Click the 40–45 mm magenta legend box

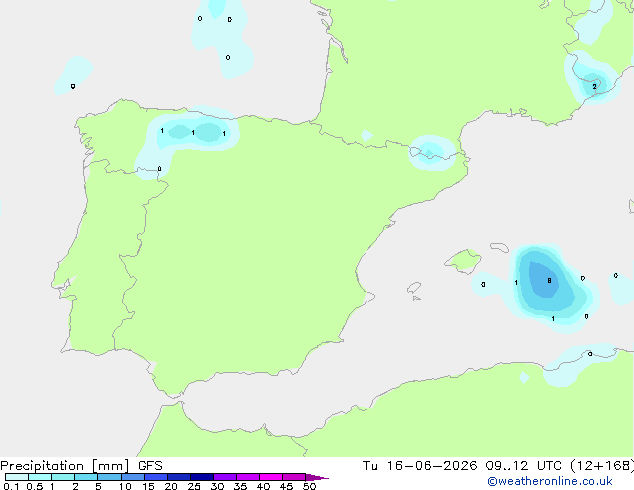(x=271, y=477)
